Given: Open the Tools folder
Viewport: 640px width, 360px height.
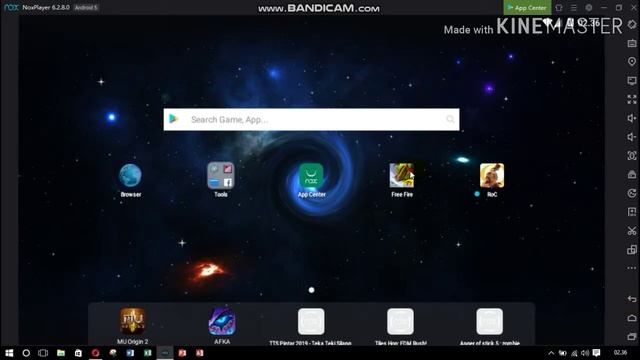Looking at the screenshot, I should [x=221, y=176].
